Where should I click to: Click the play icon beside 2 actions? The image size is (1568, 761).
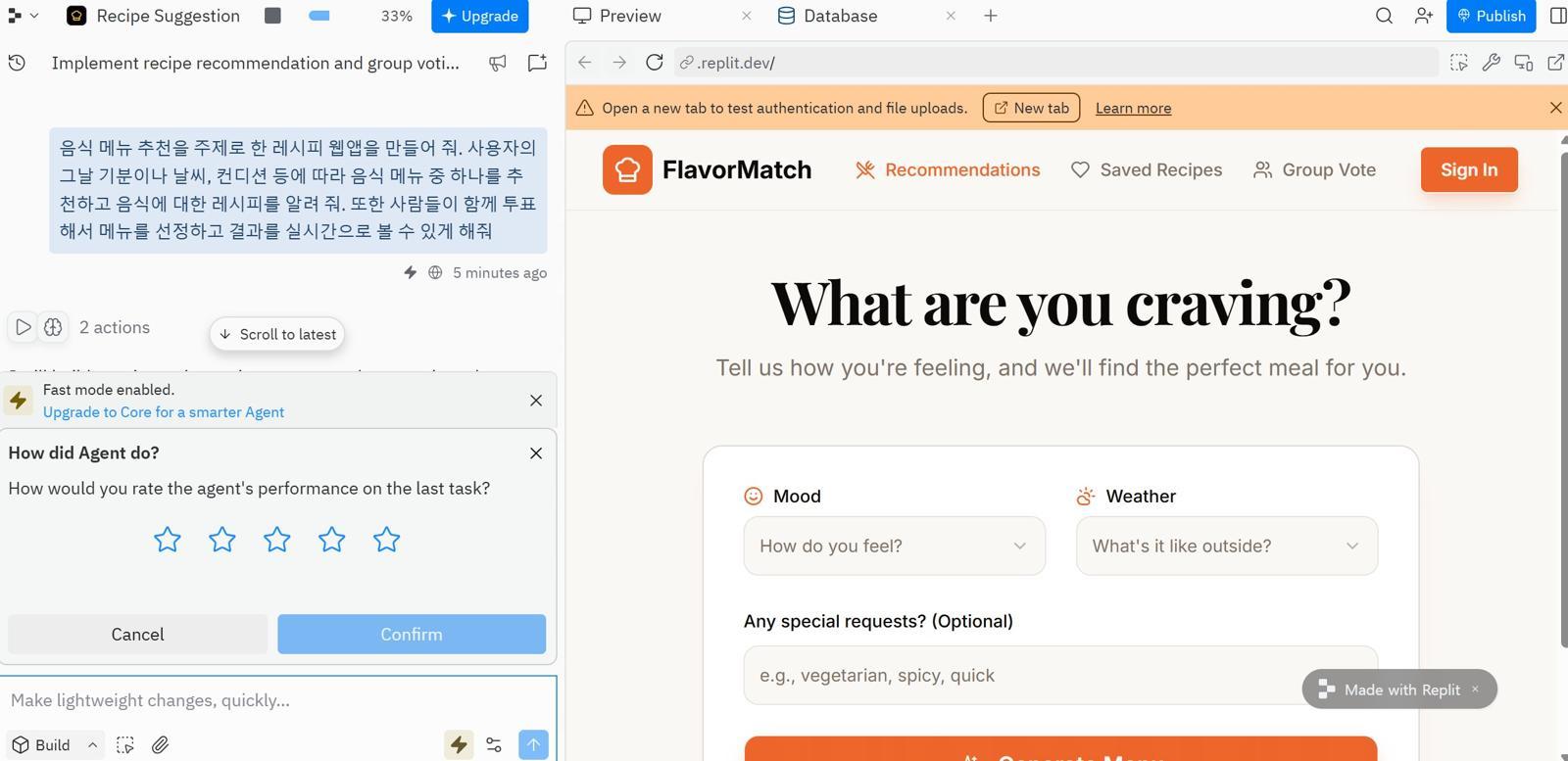click(24, 327)
